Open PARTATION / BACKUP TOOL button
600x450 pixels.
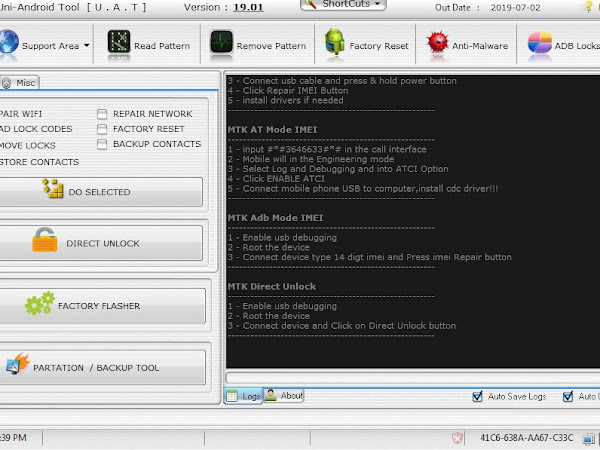(x=102, y=367)
